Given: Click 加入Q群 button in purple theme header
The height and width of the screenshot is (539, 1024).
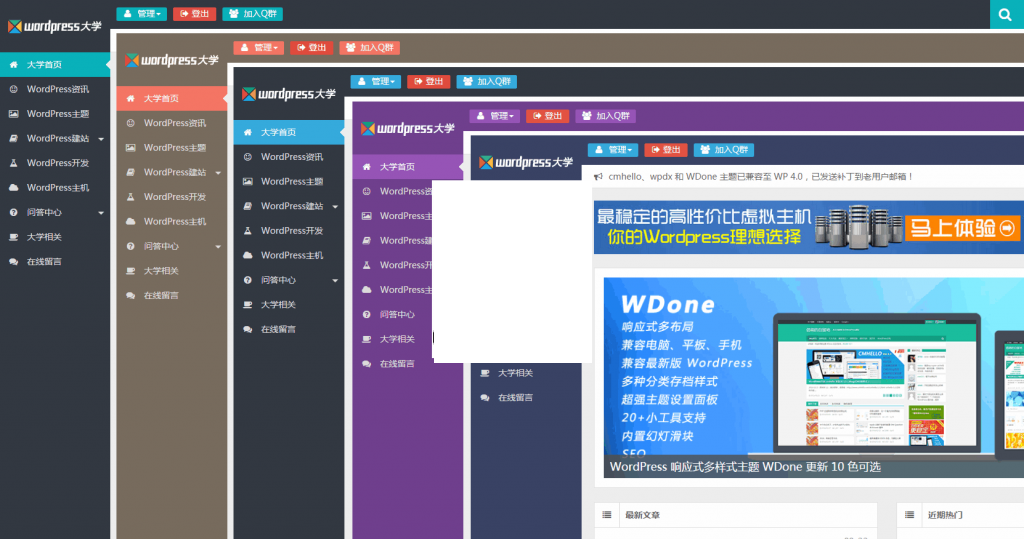Looking at the screenshot, I should pos(605,116).
